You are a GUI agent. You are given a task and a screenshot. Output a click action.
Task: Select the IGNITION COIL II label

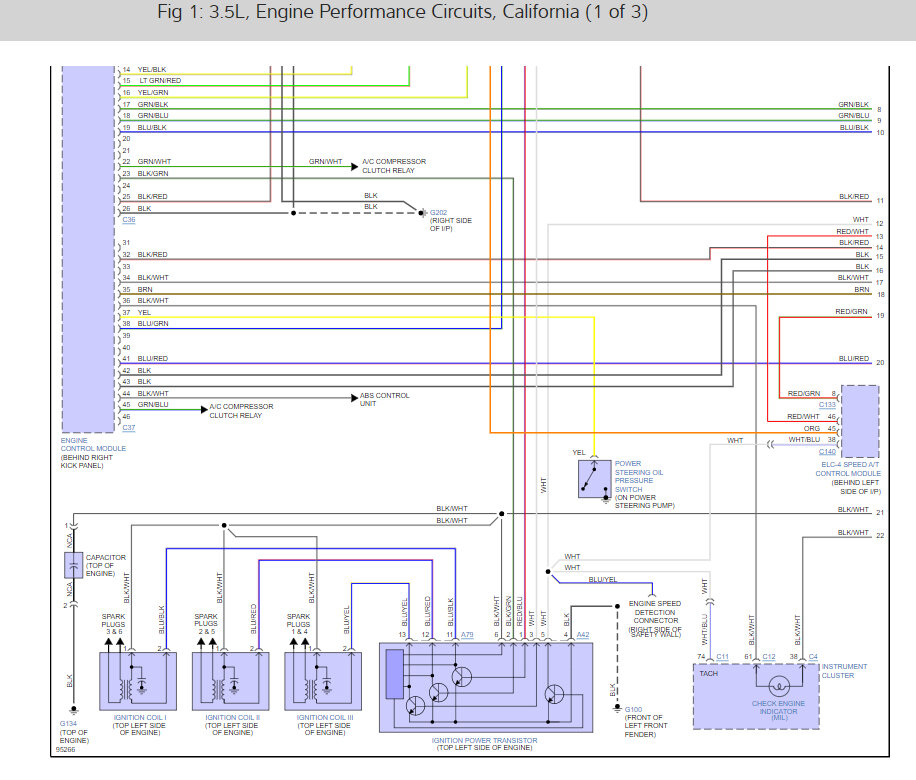(233, 717)
